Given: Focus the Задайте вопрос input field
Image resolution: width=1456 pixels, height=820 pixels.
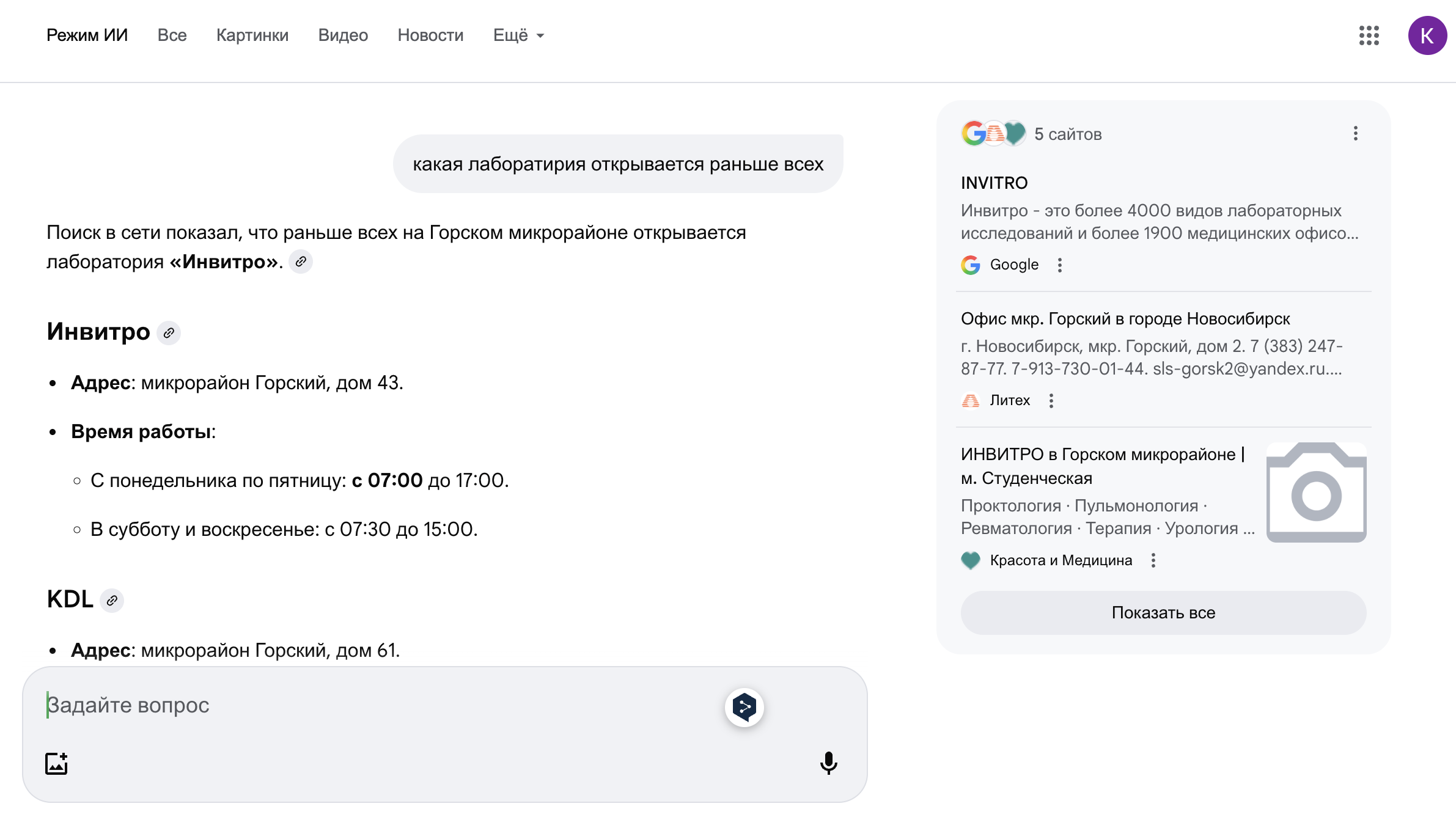Looking at the screenshot, I should pyautogui.click(x=367, y=705).
